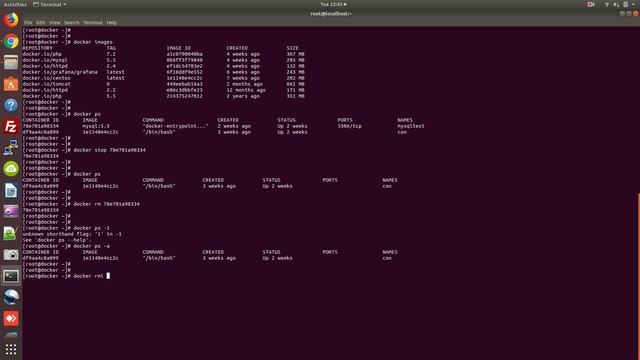The image size is (640, 360).
Task: Click the docker.io/grafana/grafana row
Action: click(x=163, y=72)
